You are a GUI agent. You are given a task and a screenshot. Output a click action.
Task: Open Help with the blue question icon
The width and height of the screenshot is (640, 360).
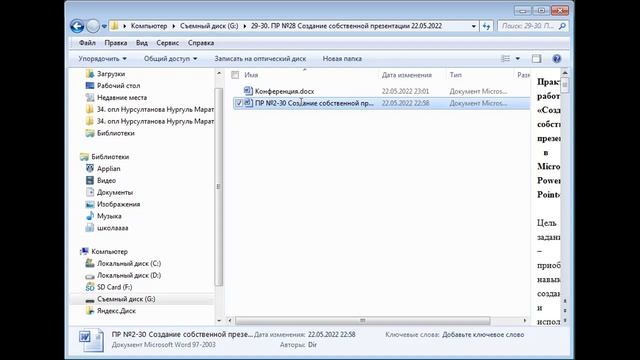pos(556,59)
